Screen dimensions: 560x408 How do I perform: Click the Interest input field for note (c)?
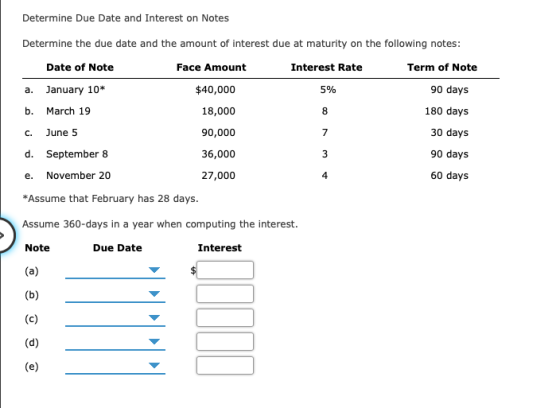225,318
